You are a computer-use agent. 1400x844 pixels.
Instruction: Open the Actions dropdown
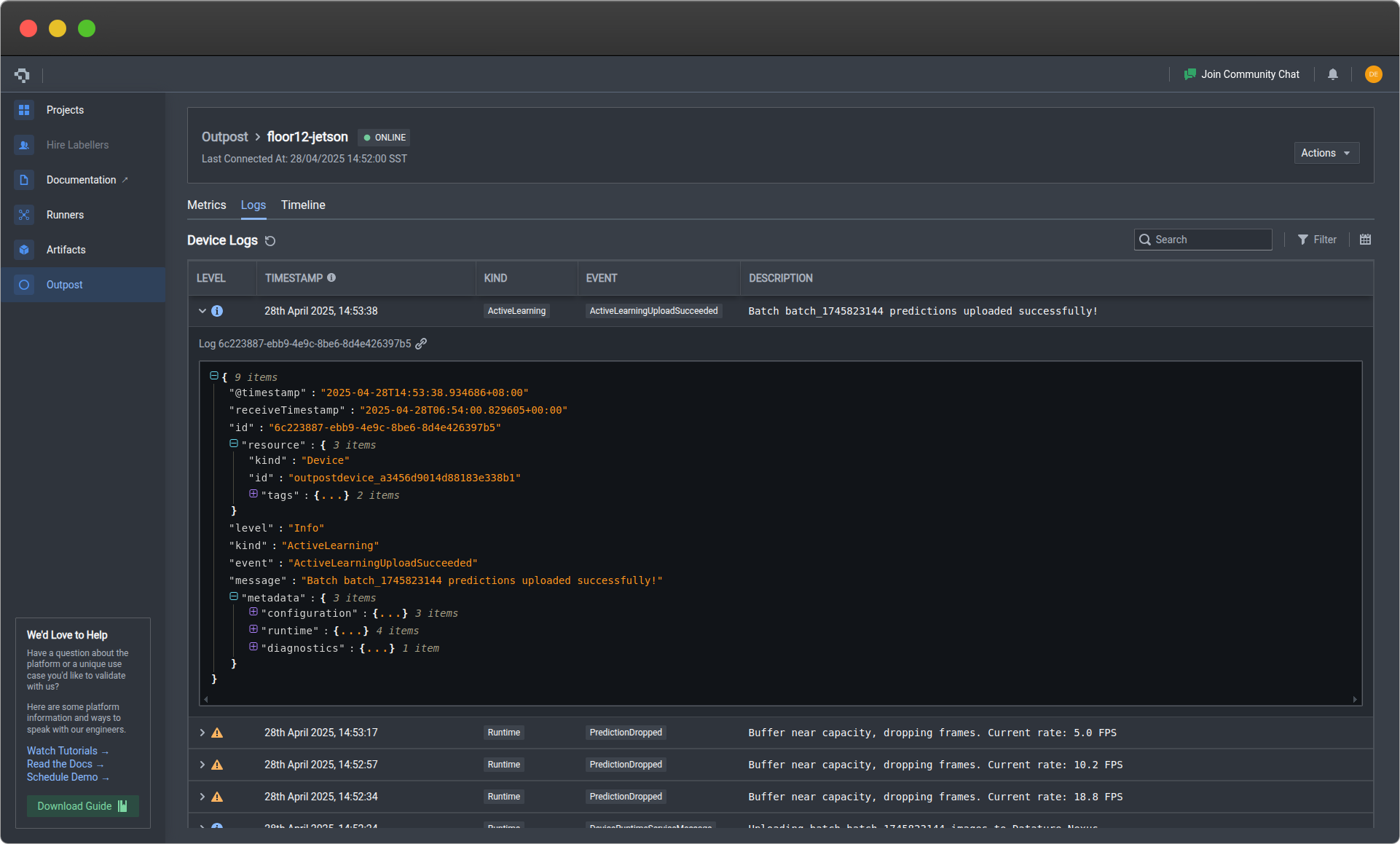(x=1326, y=153)
